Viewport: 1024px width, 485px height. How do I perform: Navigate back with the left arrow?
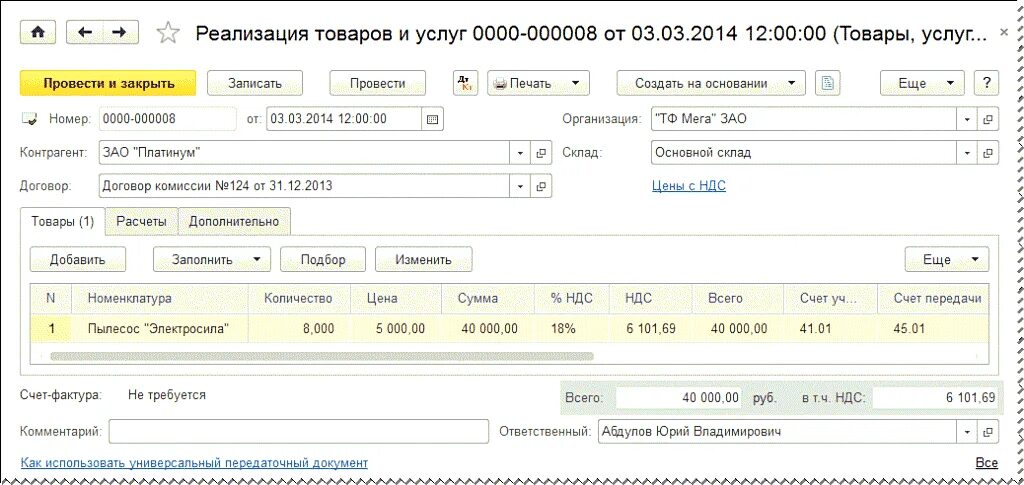pos(86,32)
